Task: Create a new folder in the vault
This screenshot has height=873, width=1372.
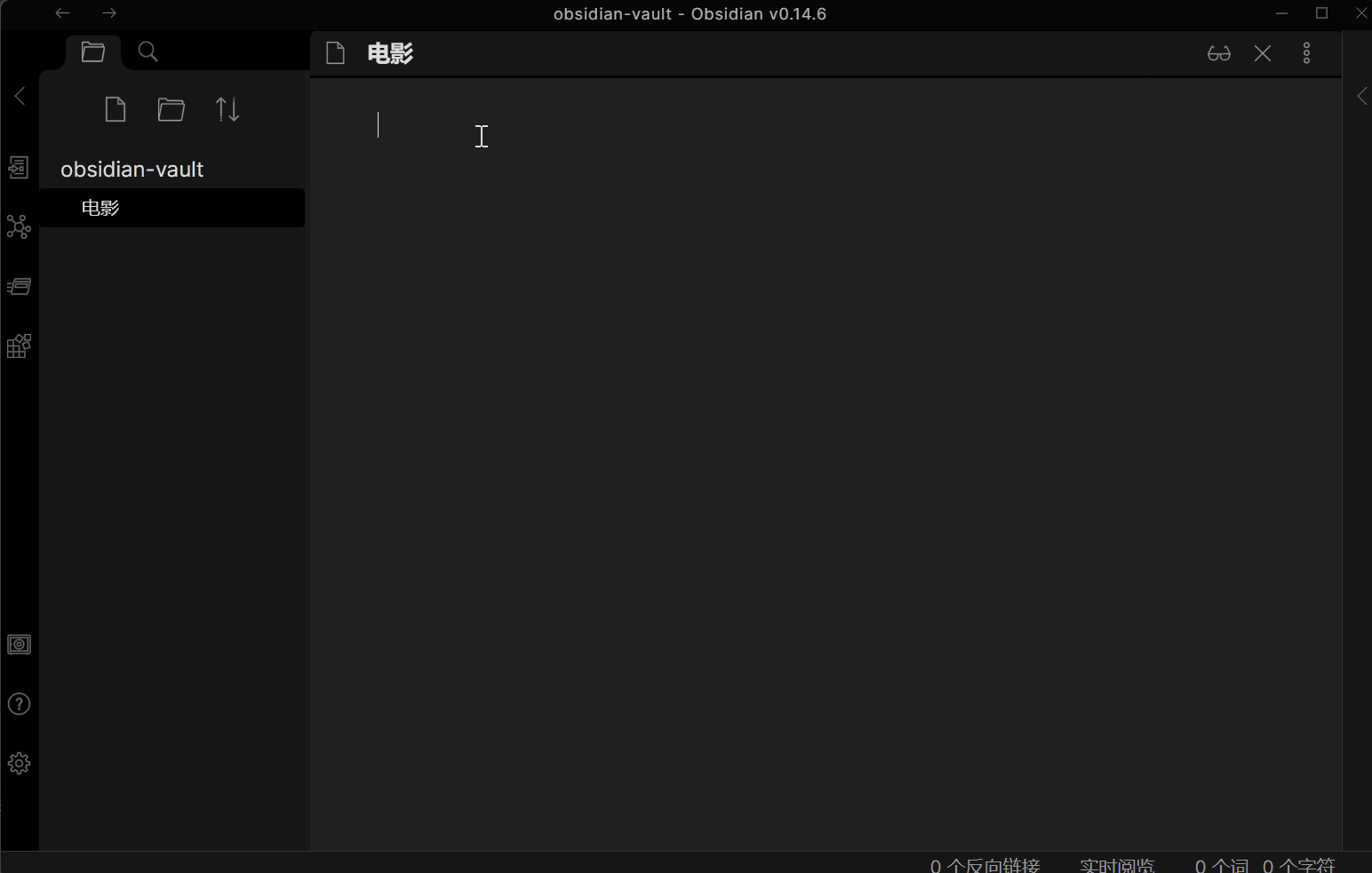Action: pyautogui.click(x=171, y=108)
